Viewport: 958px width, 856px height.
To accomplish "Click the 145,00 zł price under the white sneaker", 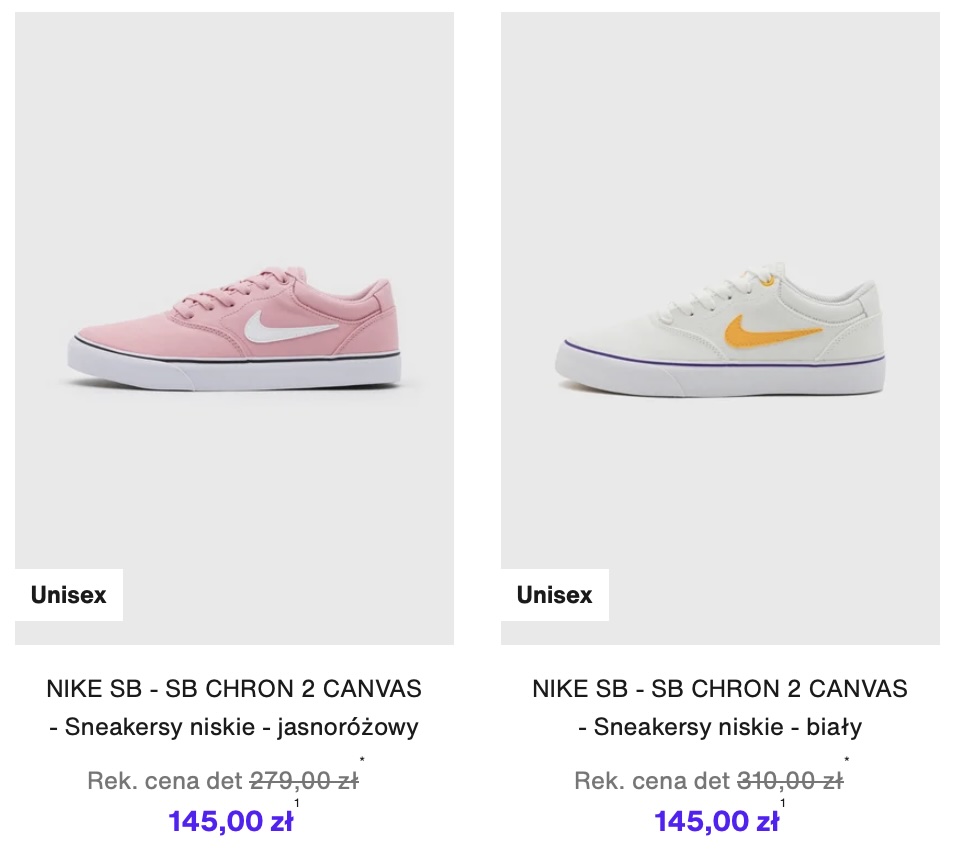I will click(716, 822).
